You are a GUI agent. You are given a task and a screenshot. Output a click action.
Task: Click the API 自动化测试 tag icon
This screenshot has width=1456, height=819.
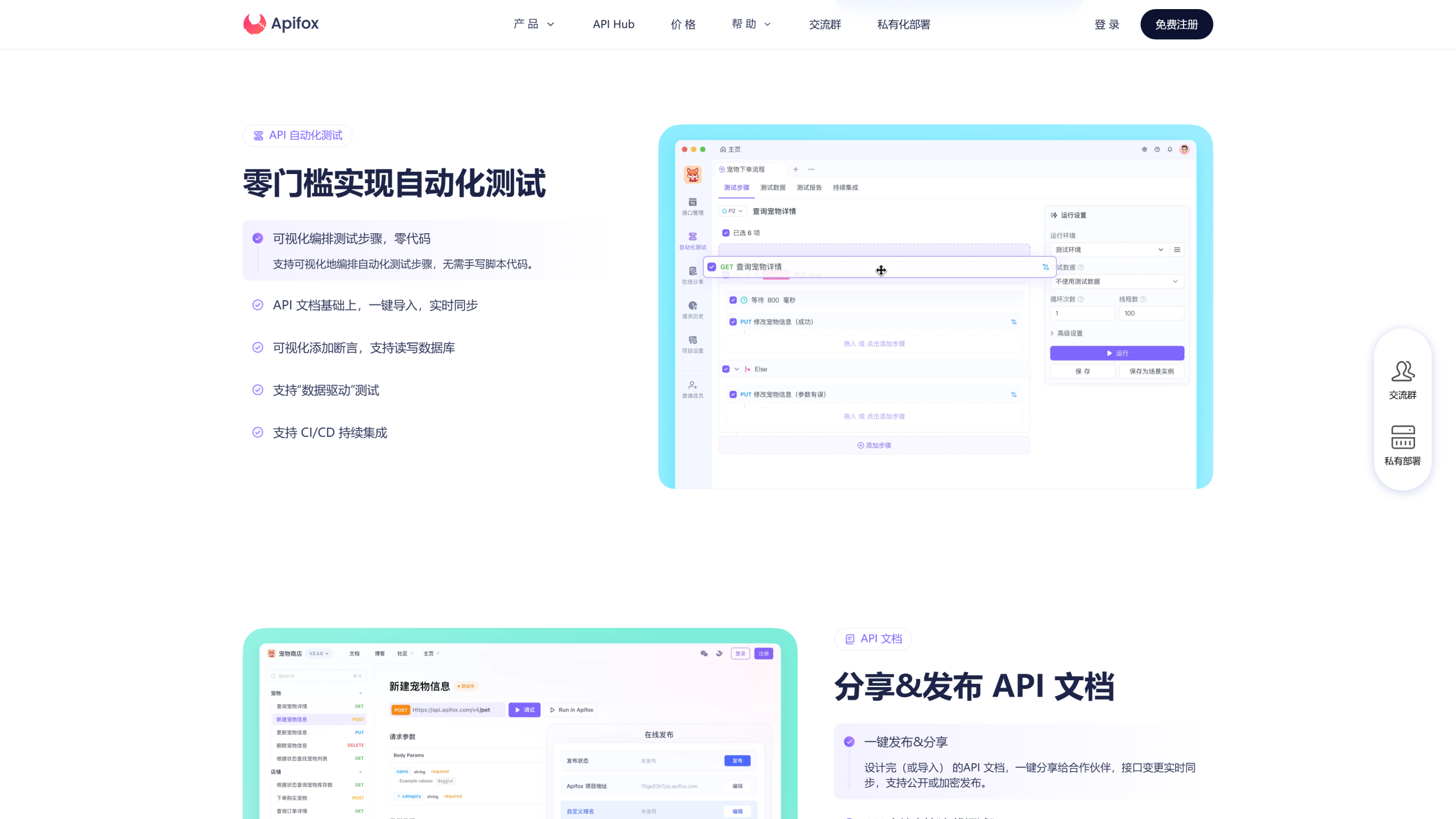(258, 135)
